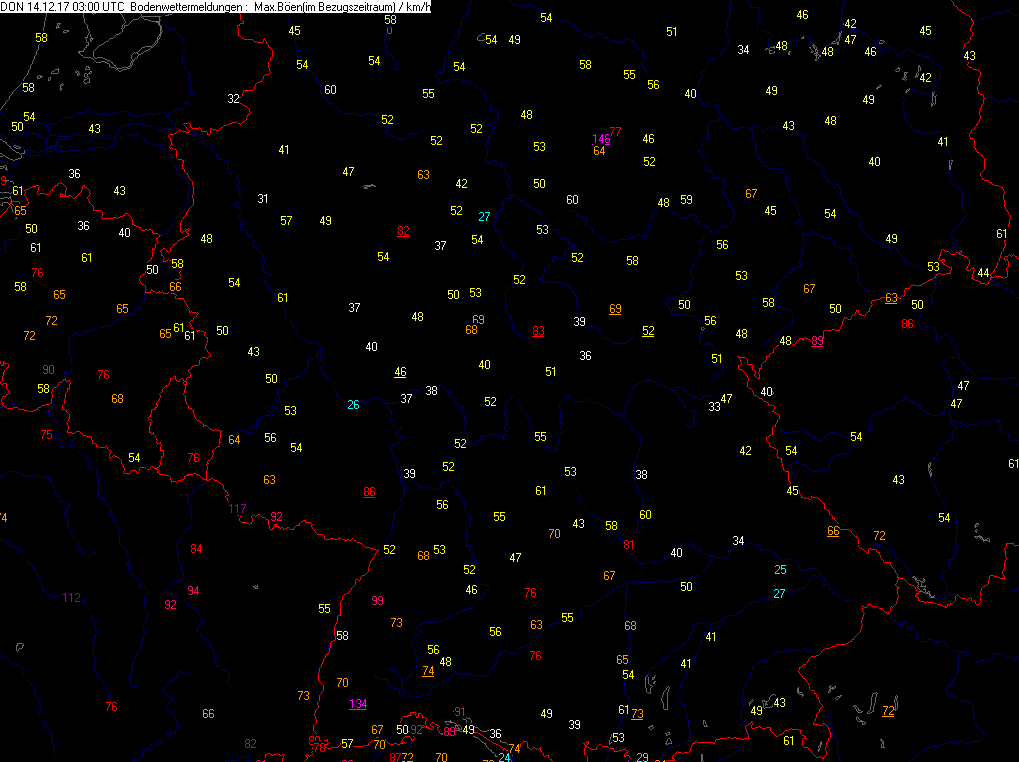The image size is (1019, 762).
Task: Click the purple 117 station value
Action: point(237,509)
